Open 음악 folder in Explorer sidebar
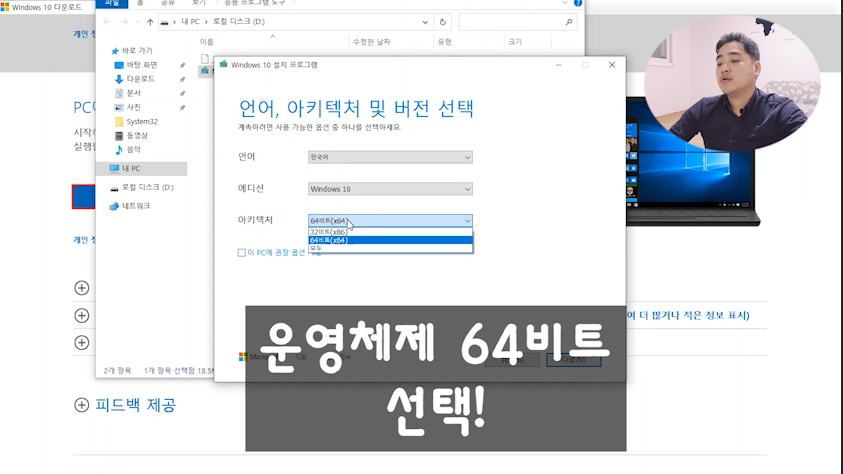The width and height of the screenshot is (843, 474). tap(133, 149)
